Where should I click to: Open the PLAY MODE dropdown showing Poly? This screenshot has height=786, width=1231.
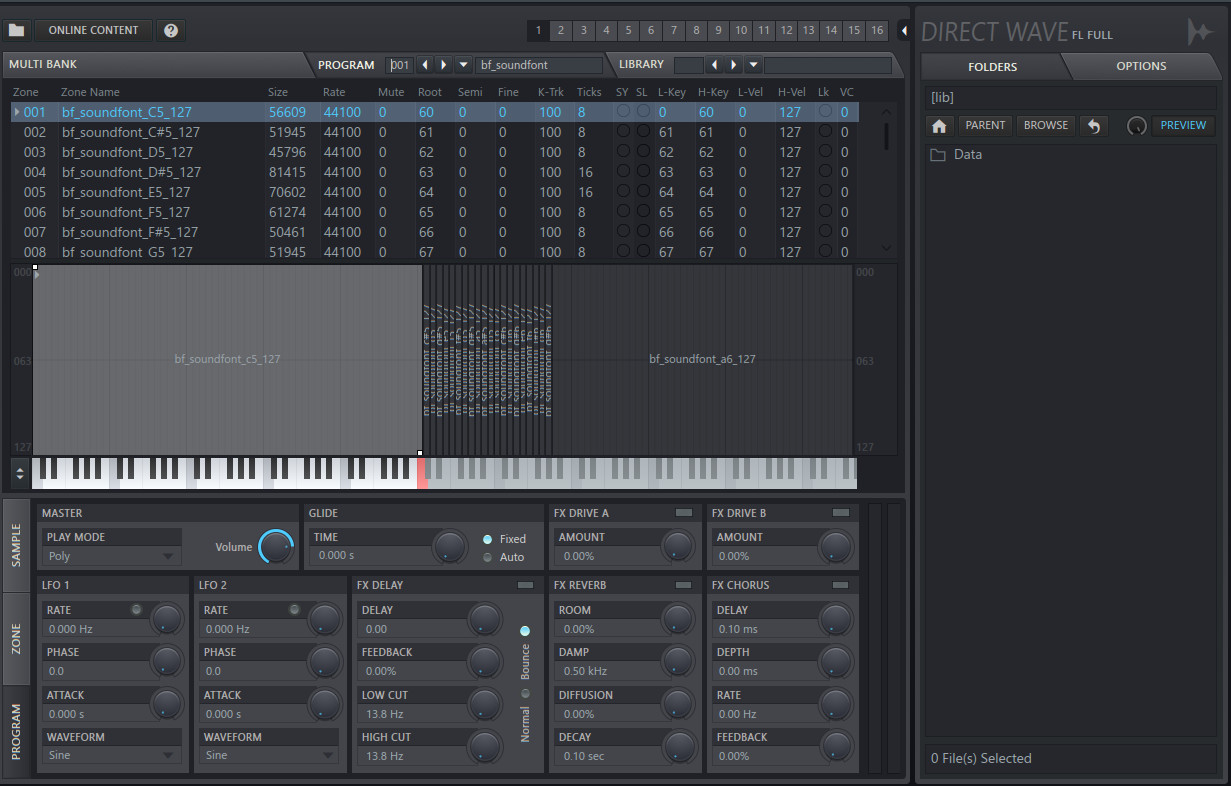pos(112,555)
